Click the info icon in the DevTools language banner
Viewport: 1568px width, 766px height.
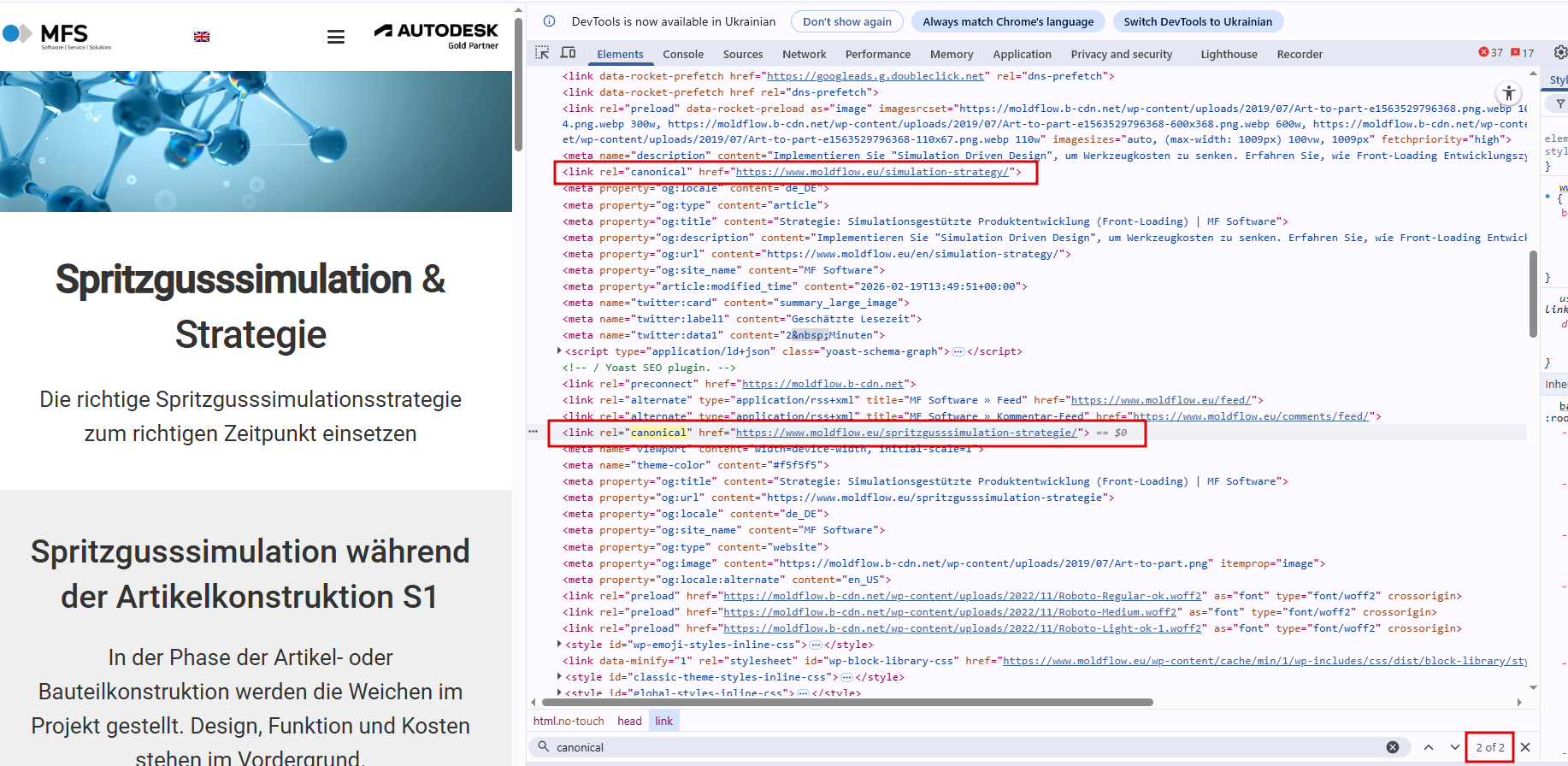click(x=550, y=21)
